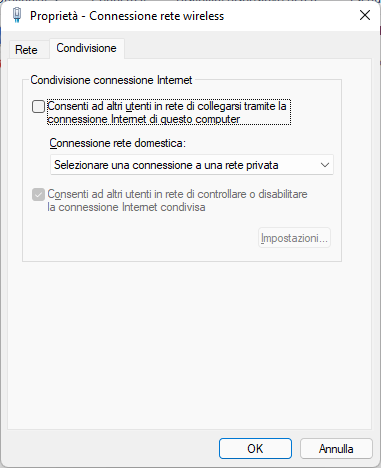Viewport: 381px width, 468px height.
Task: Confirm with the OK button
Action: click(255, 449)
